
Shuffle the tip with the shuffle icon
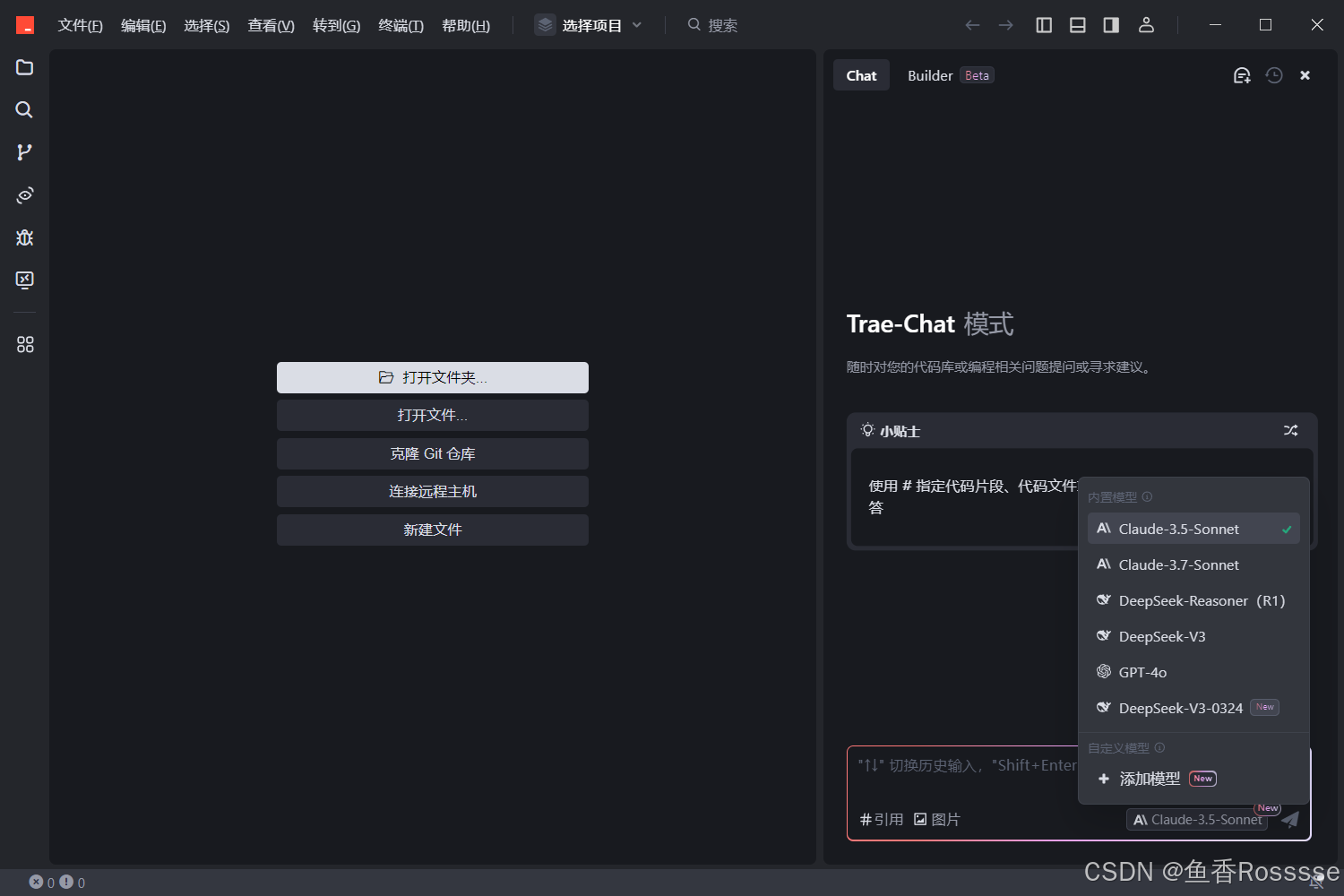(x=1290, y=430)
